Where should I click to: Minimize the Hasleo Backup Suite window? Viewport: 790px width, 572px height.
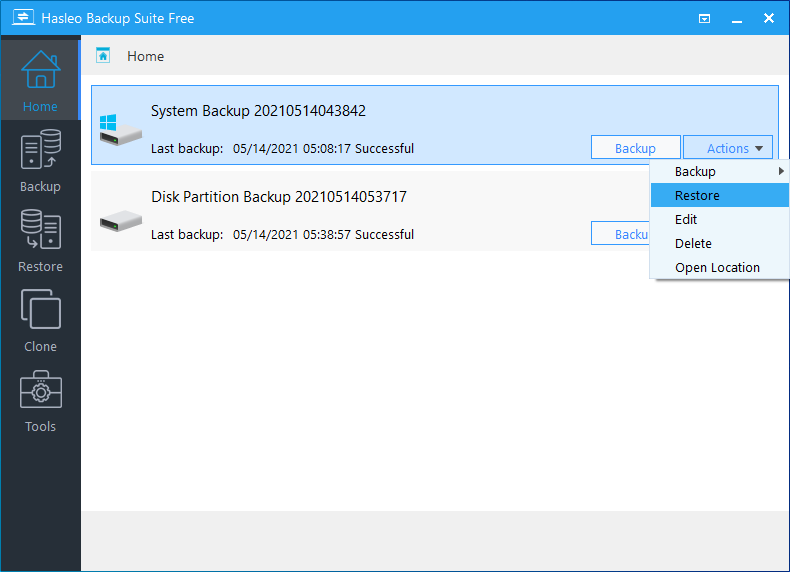coord(737,18)
